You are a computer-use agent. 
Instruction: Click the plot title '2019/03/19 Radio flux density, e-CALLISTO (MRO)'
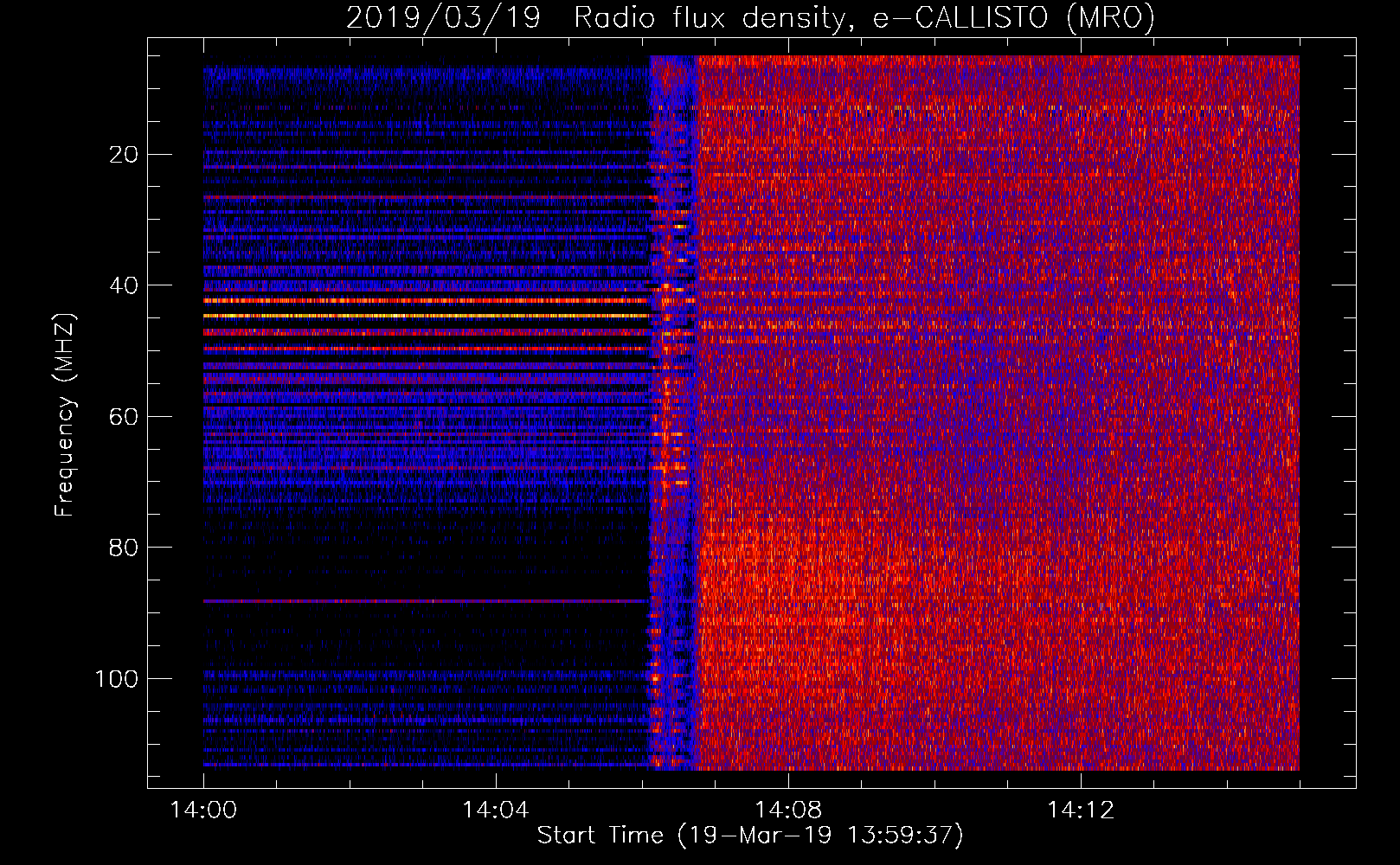pos(750,17)
